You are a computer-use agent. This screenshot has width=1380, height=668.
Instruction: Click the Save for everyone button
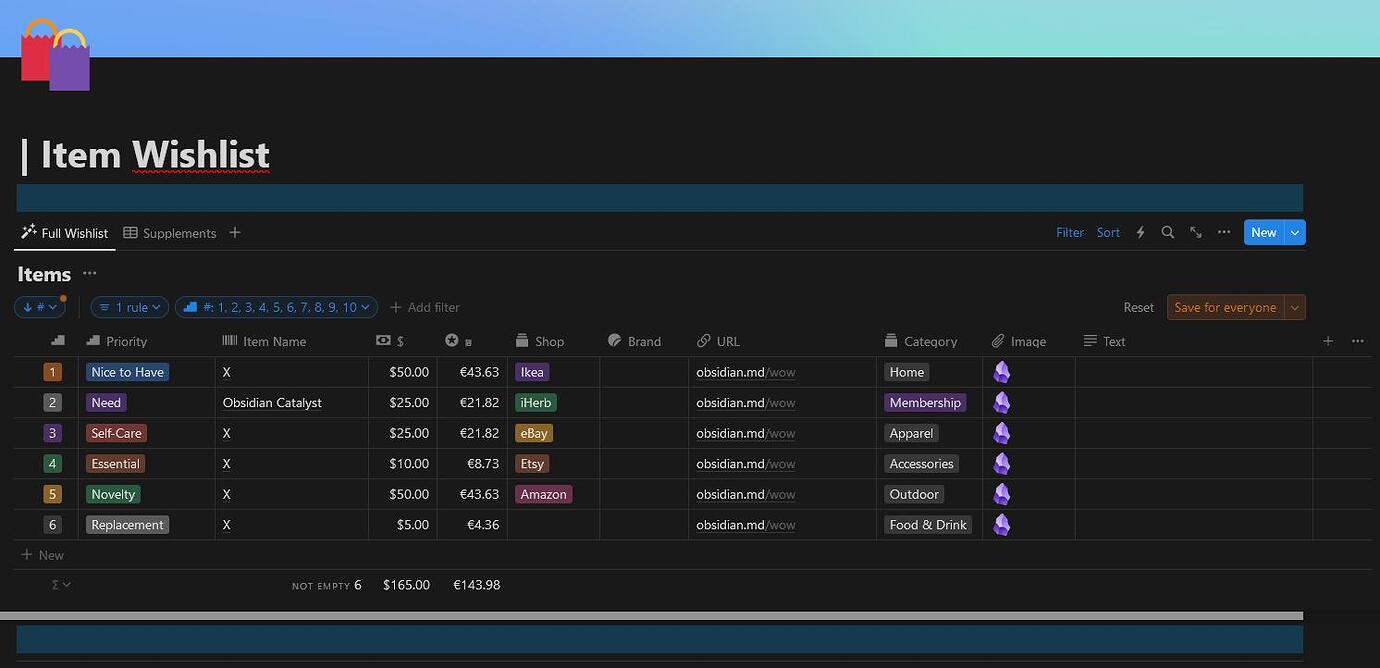pos(1228,307)
